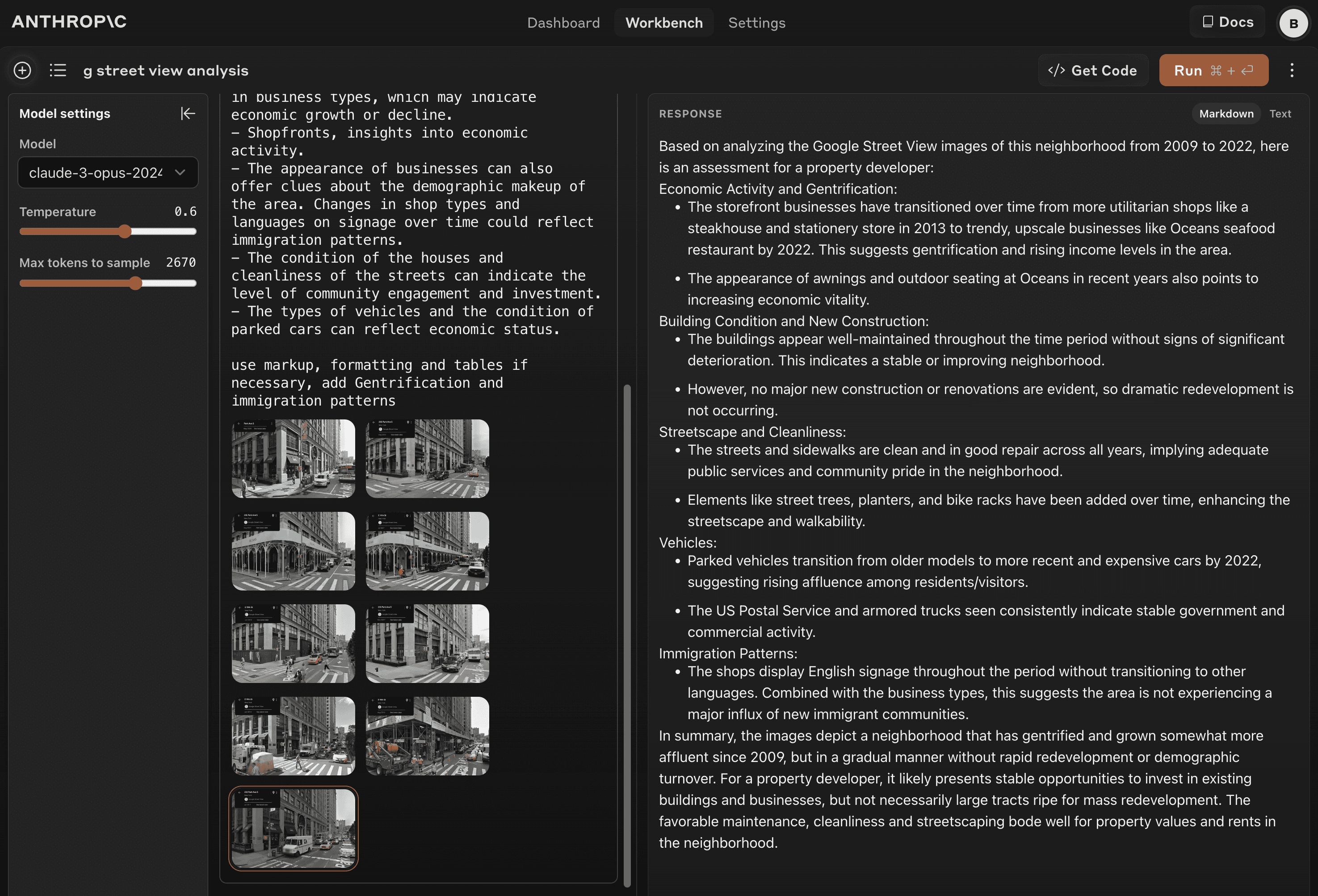Click the model dropdown chevron arrow
The width and height of the screenshot is (1318, 896).
pyautogui.click(x=180, y=172)
